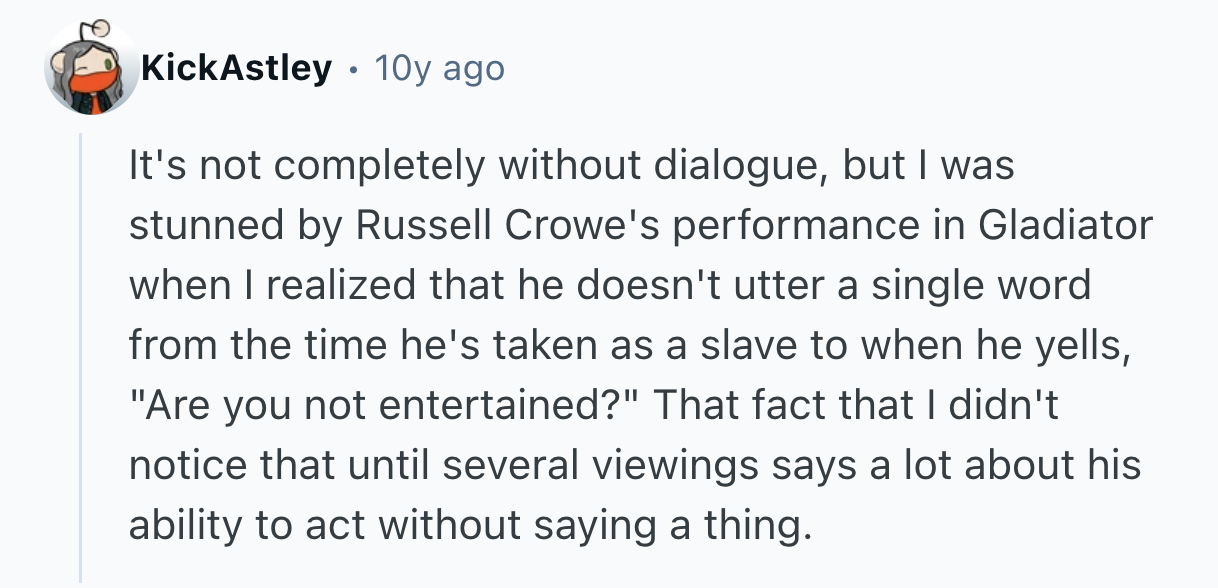Collapse the comment using the thread line

tap(81, 360)
